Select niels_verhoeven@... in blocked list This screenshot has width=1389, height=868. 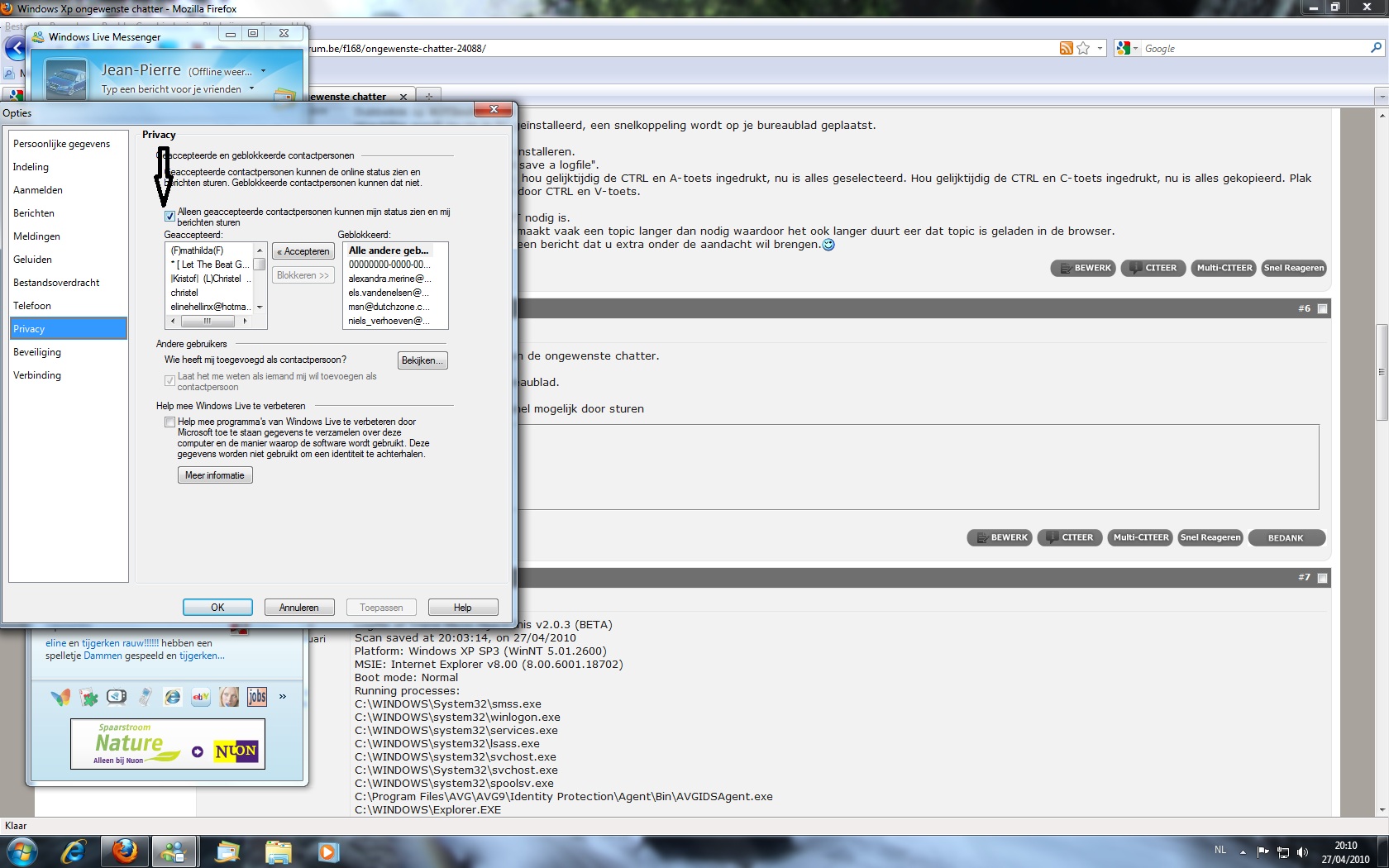(389, 321)
